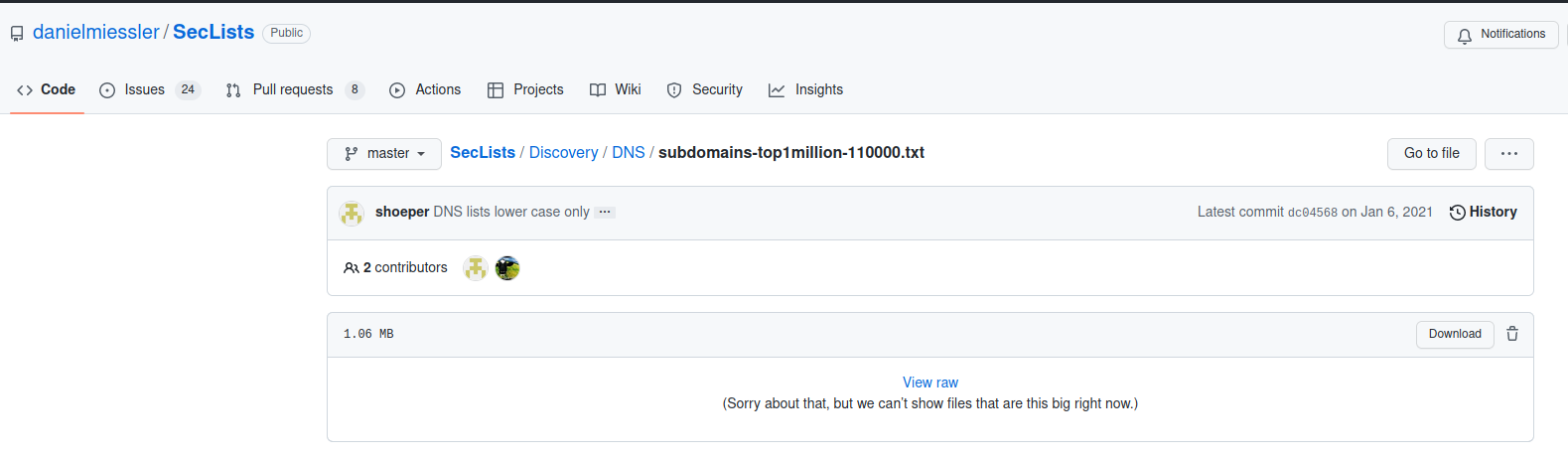Open the Projects tab
Screen dimensions: 1568x459
click(525, 89)
